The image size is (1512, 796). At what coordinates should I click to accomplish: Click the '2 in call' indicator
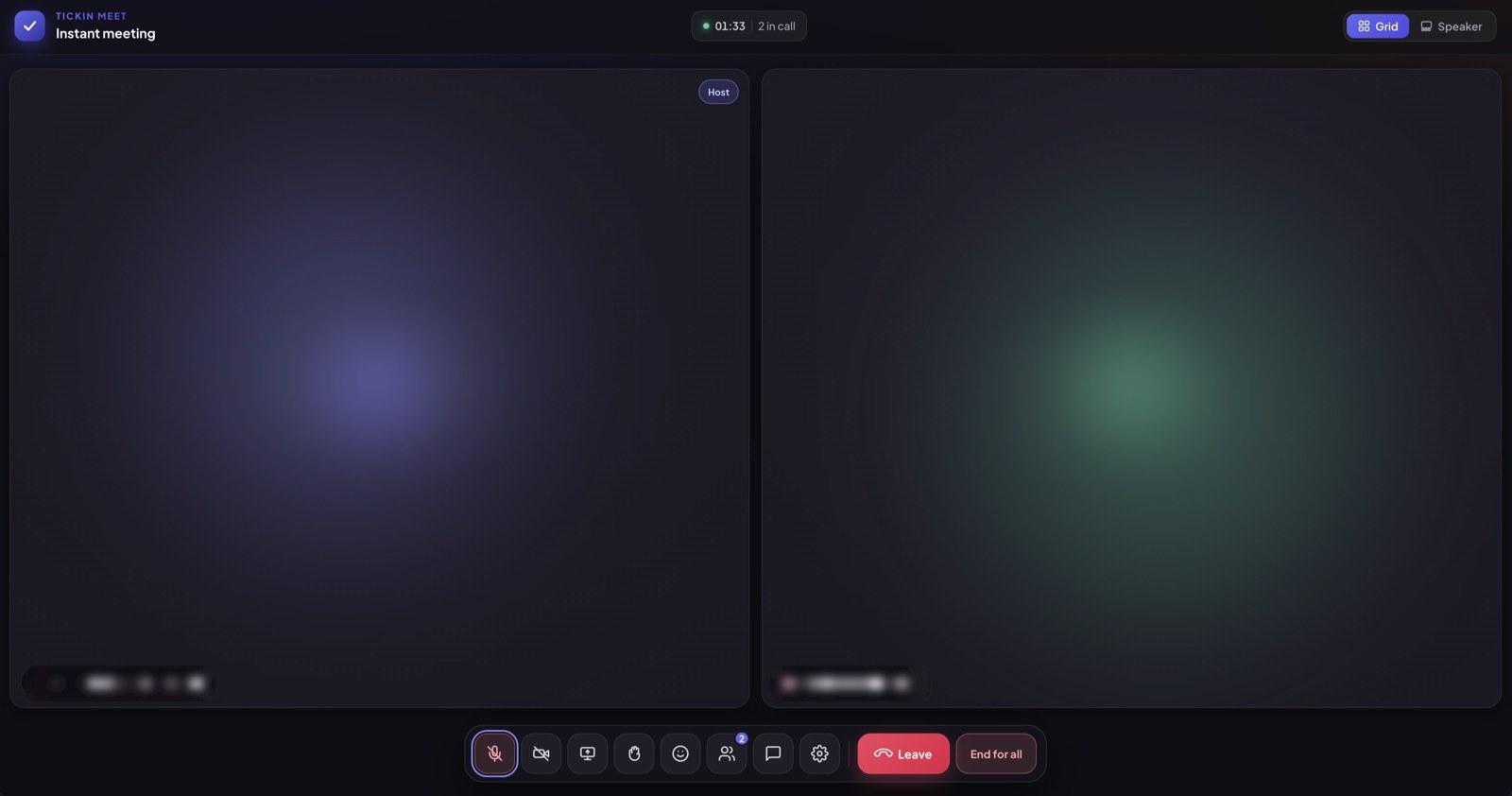click(x=776, y=26)
